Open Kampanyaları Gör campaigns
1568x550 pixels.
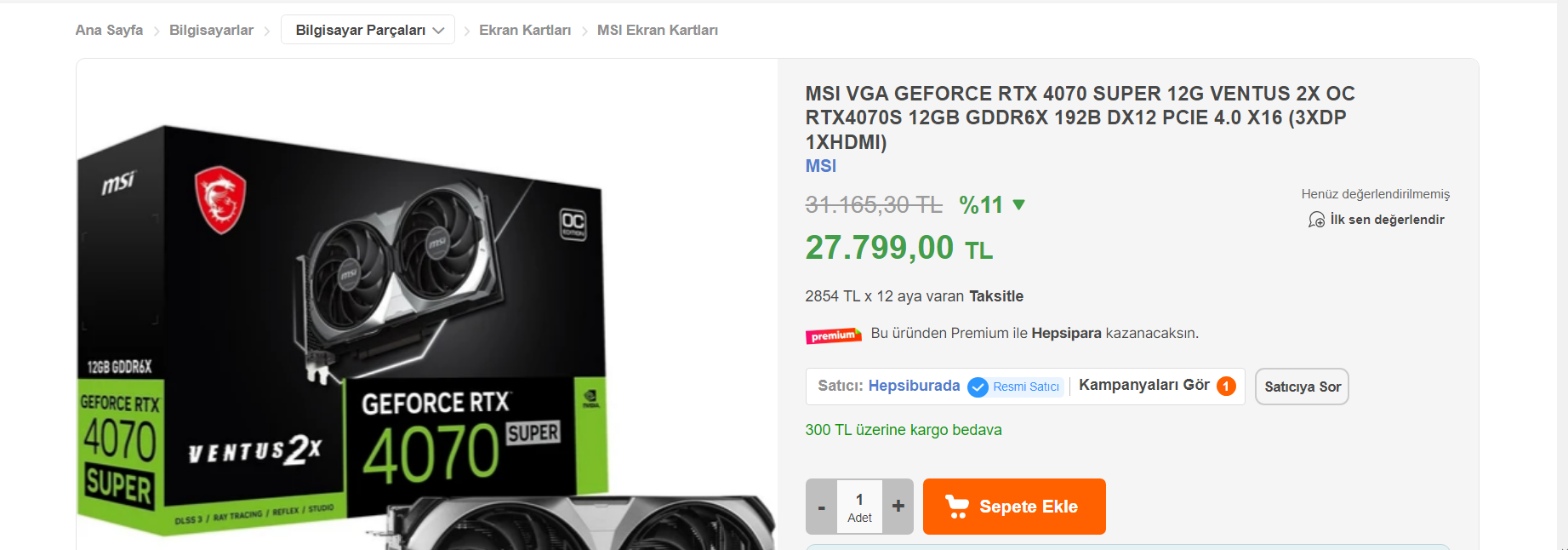pos(1144,385)
